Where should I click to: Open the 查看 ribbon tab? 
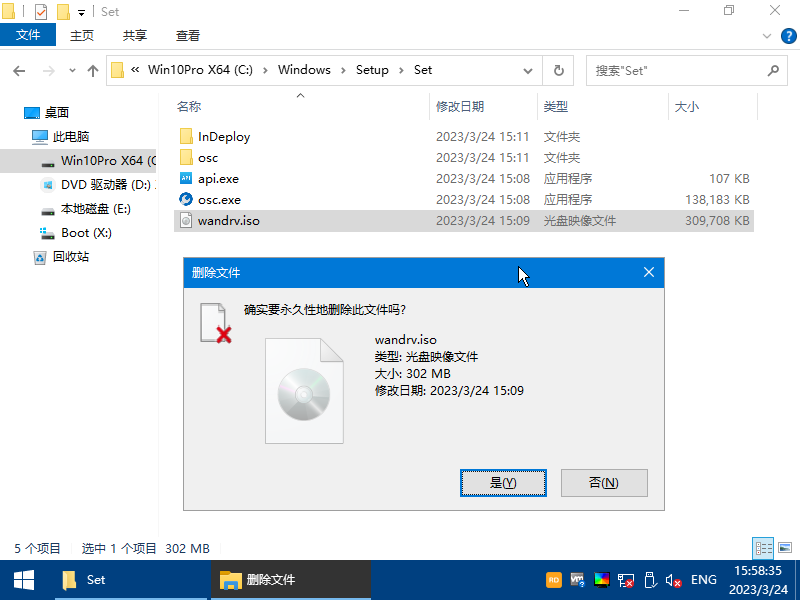click(187, 35)
